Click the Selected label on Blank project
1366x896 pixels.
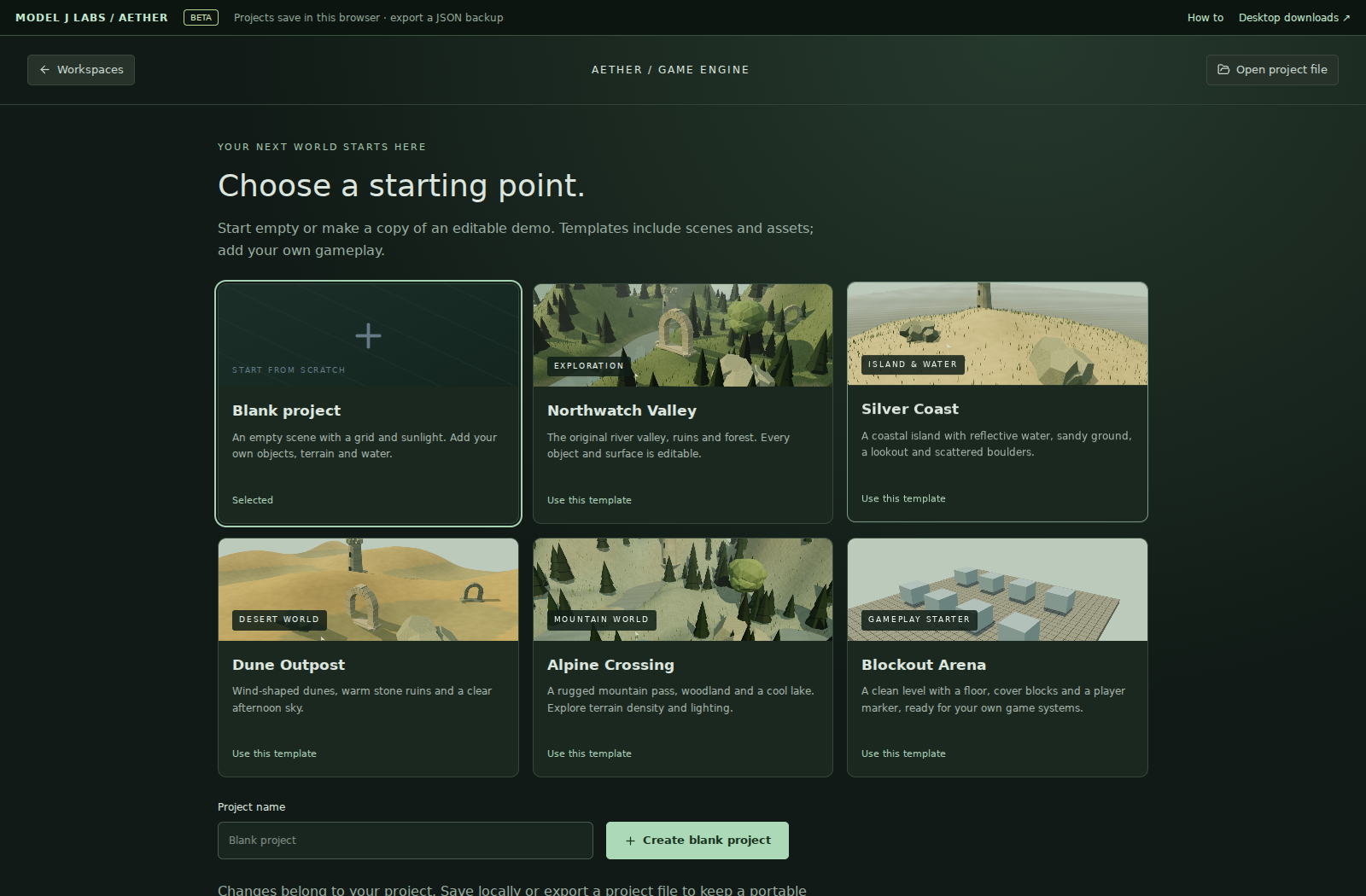point(253,500)
